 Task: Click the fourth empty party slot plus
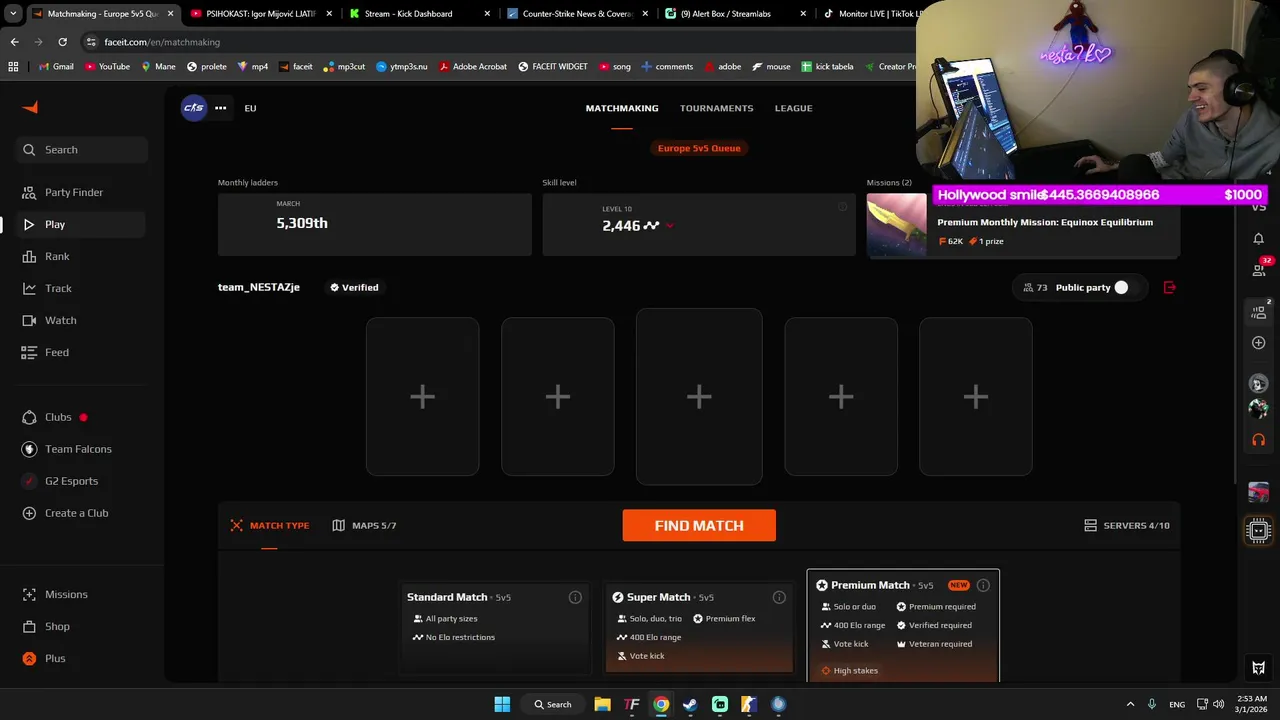(841, 397)
